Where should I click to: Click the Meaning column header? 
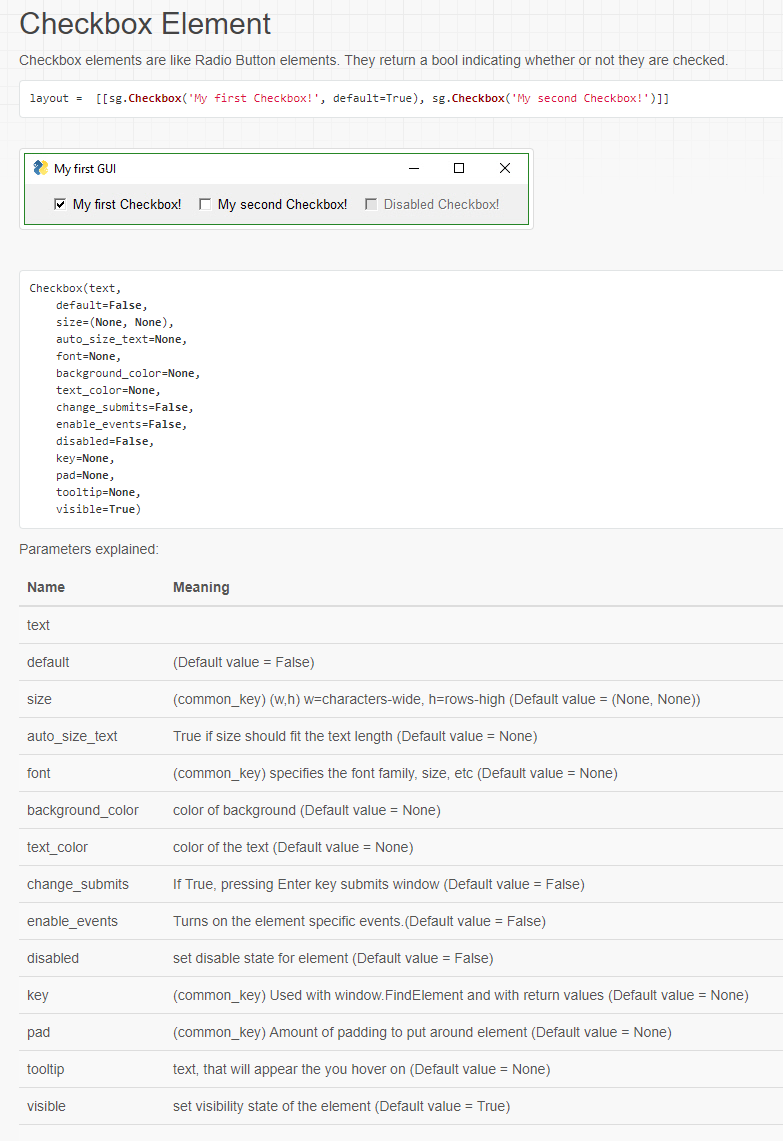coord(201,587)
